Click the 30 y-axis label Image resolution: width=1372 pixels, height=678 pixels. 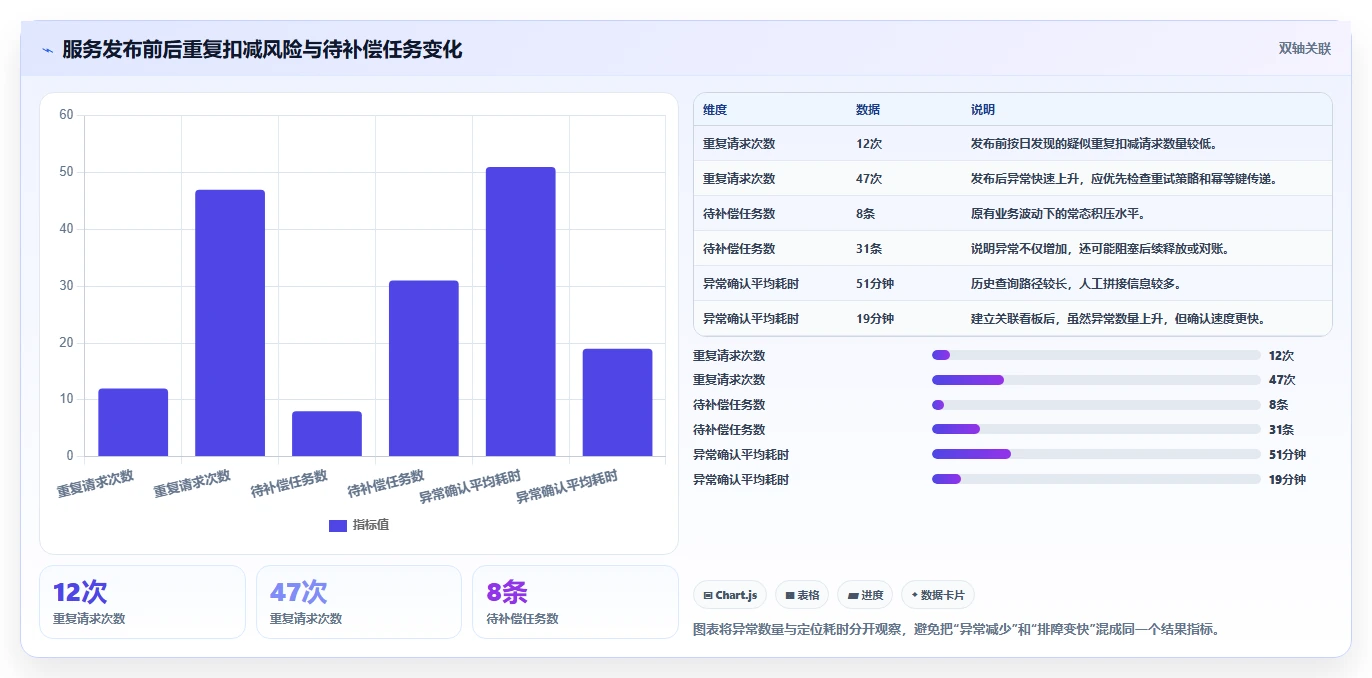(66, 286)
